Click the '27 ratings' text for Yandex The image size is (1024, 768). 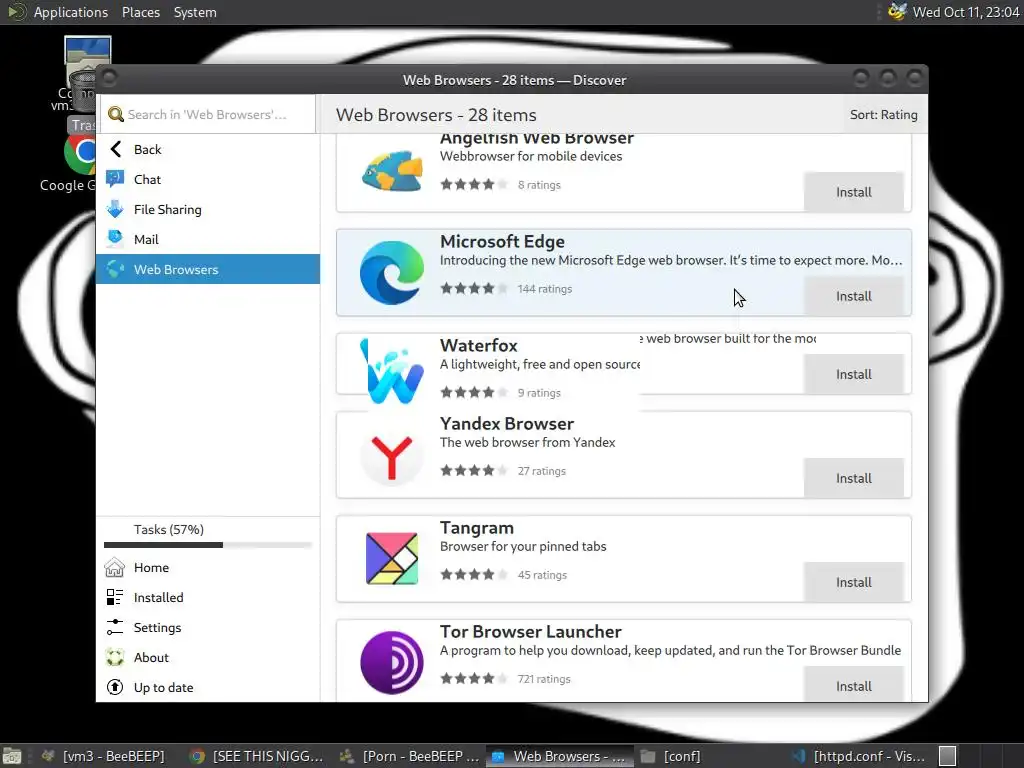541,471
